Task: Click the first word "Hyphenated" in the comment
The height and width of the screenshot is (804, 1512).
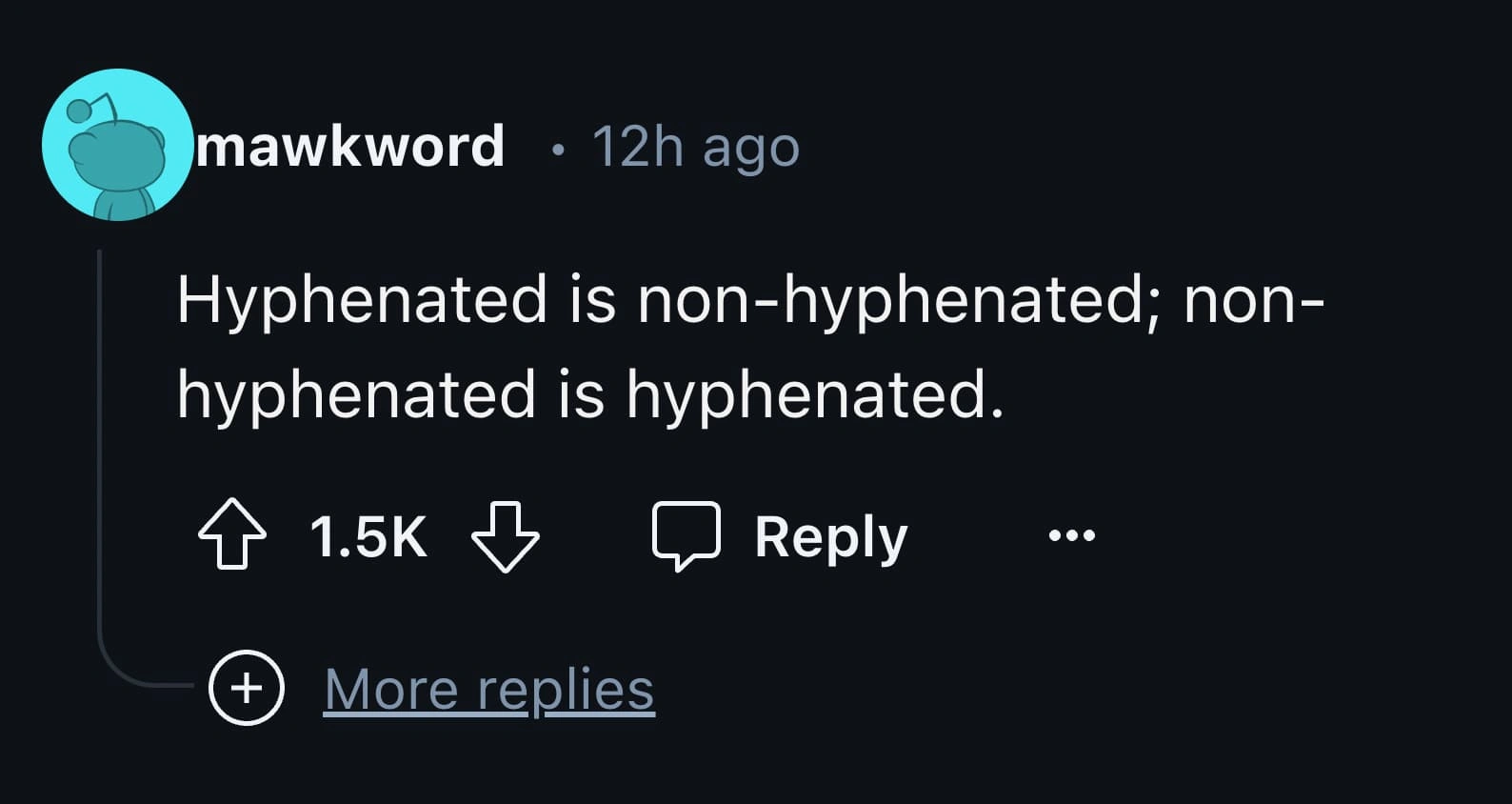Action: 362,298
